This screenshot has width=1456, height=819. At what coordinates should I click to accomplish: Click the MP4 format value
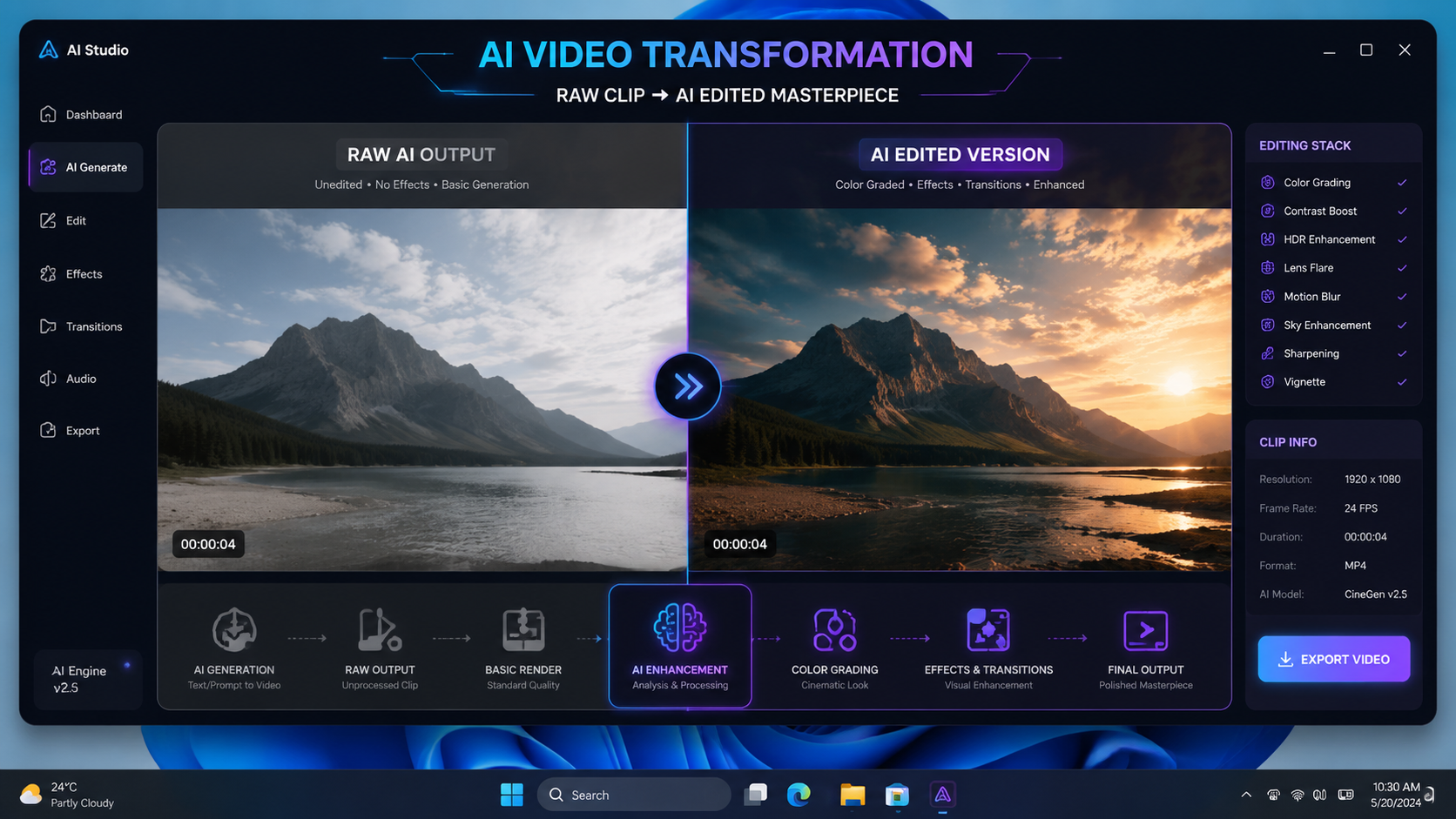(x=1356, y=566)
